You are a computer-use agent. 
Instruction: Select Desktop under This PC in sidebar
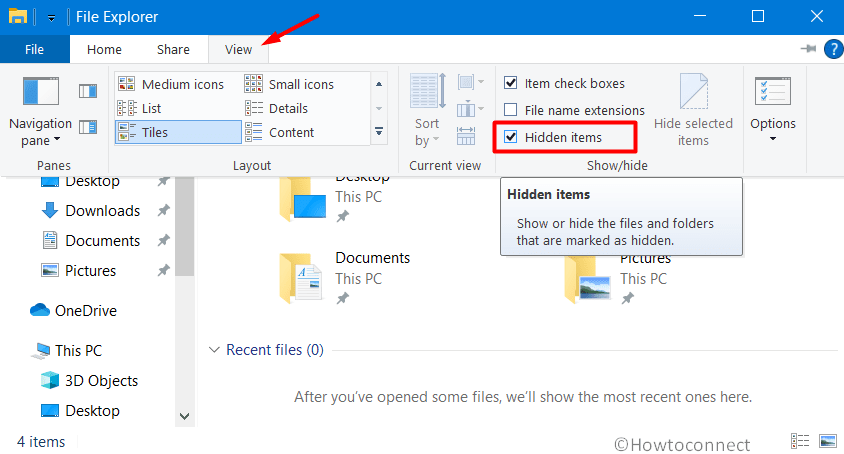[x=81, y=411]
